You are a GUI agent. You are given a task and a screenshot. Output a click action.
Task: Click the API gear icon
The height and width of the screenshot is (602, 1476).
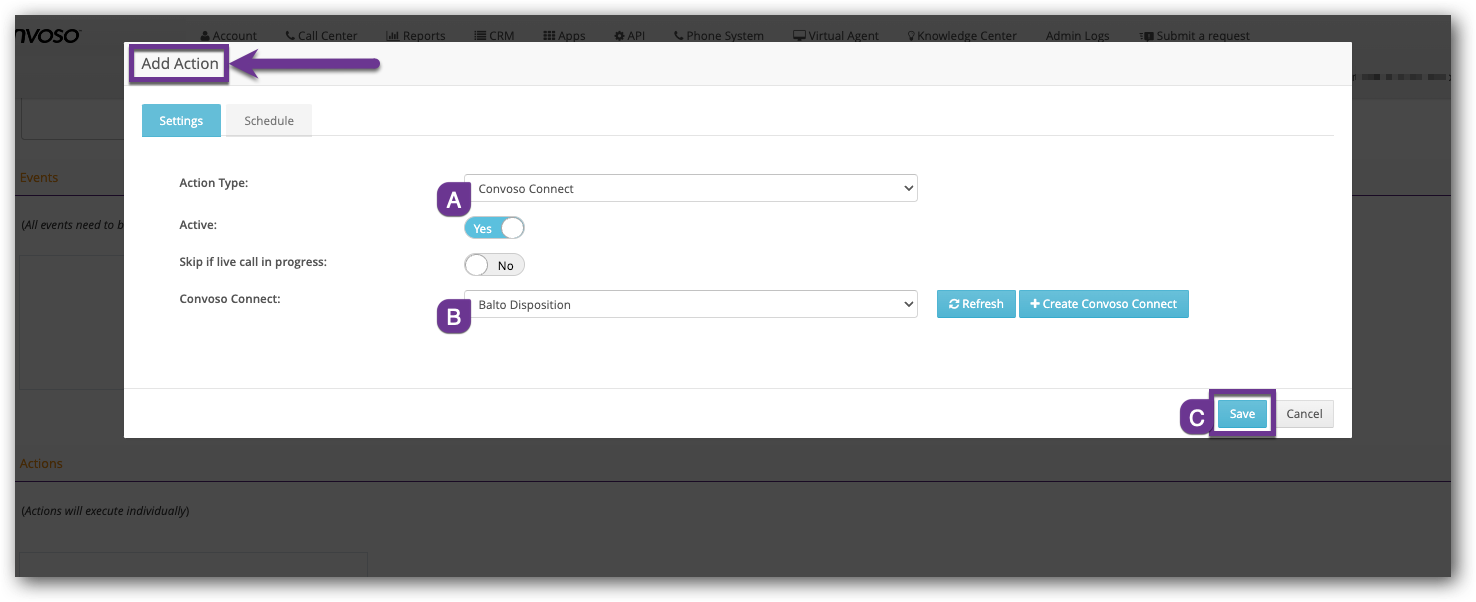click(x=619, y=36)
